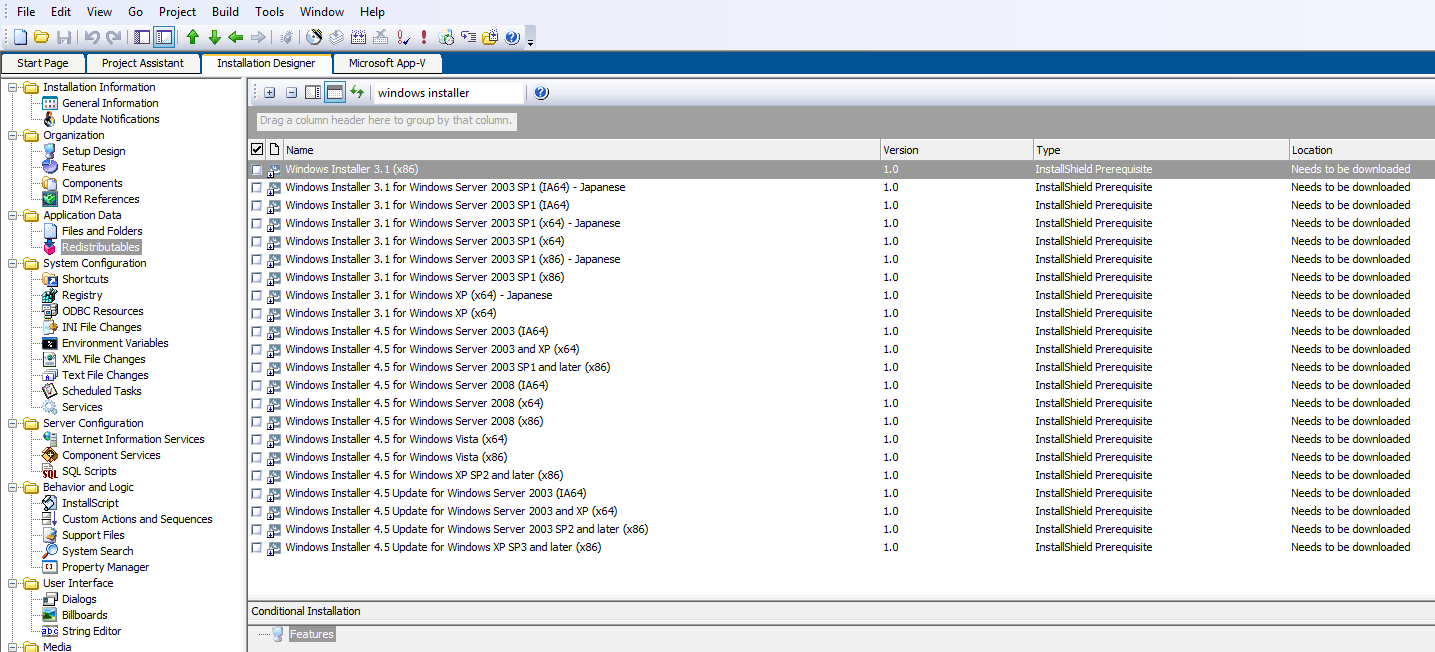Refresh redistributables with green arrows icon
Screen dimensions: 1435x652
357,93
